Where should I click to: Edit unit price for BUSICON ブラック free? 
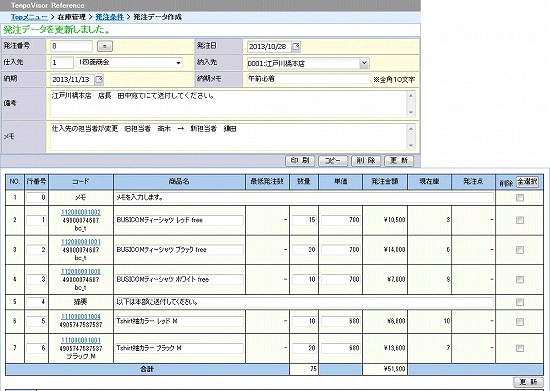[341, 250]
